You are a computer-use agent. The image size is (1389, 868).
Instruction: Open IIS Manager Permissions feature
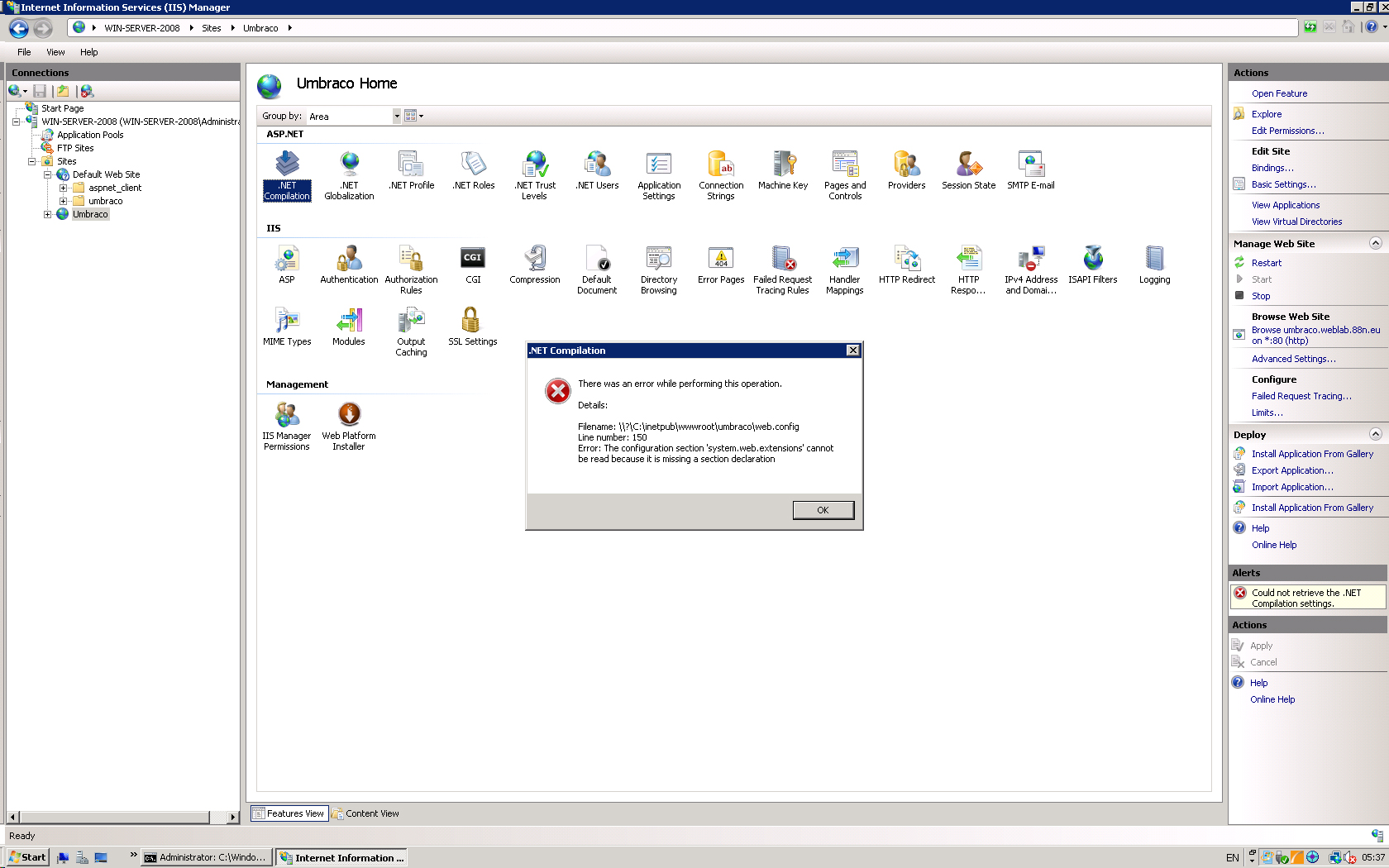point(287,426)
